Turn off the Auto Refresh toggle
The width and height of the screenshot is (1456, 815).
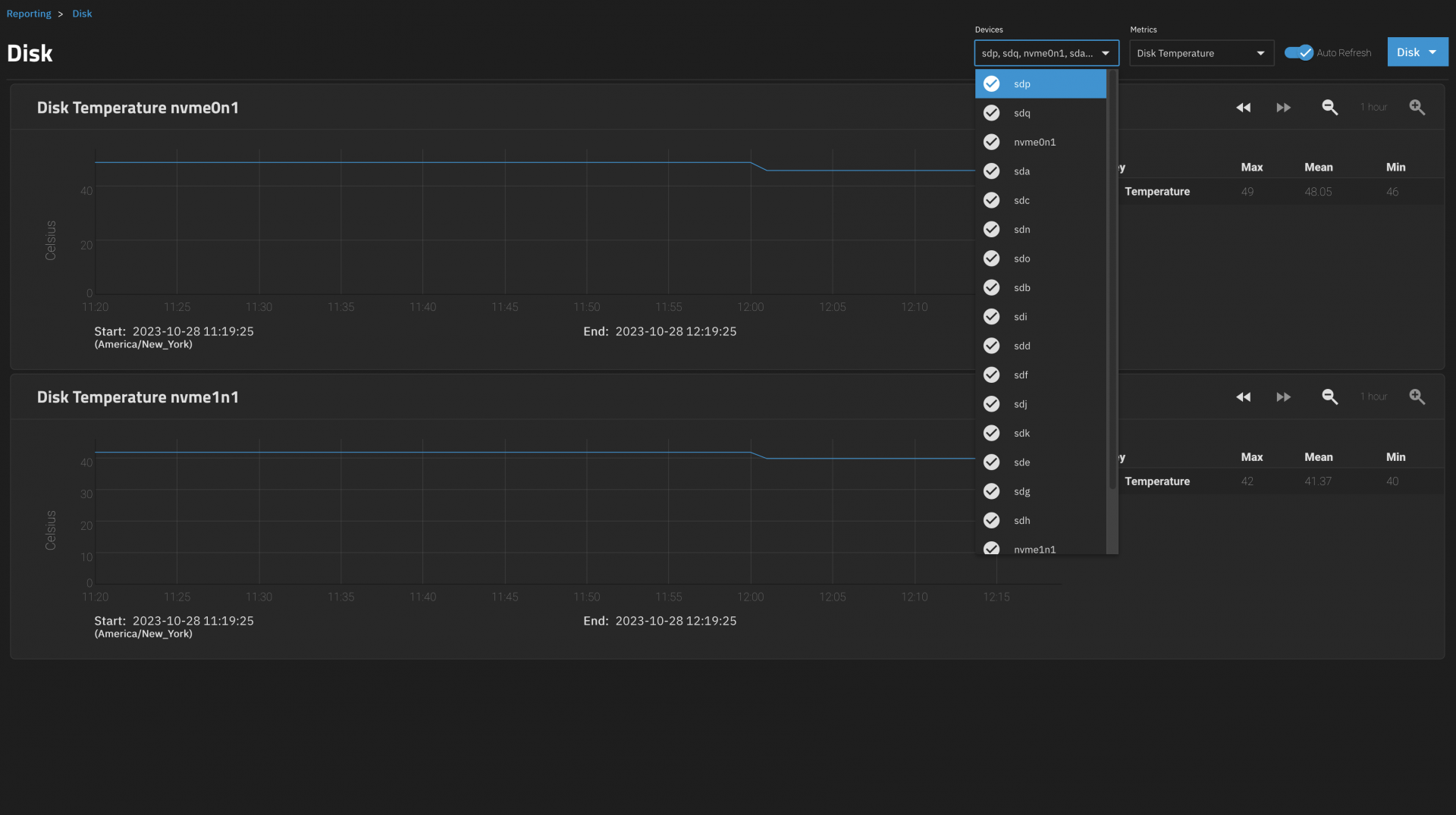(x=1298, y=53)
